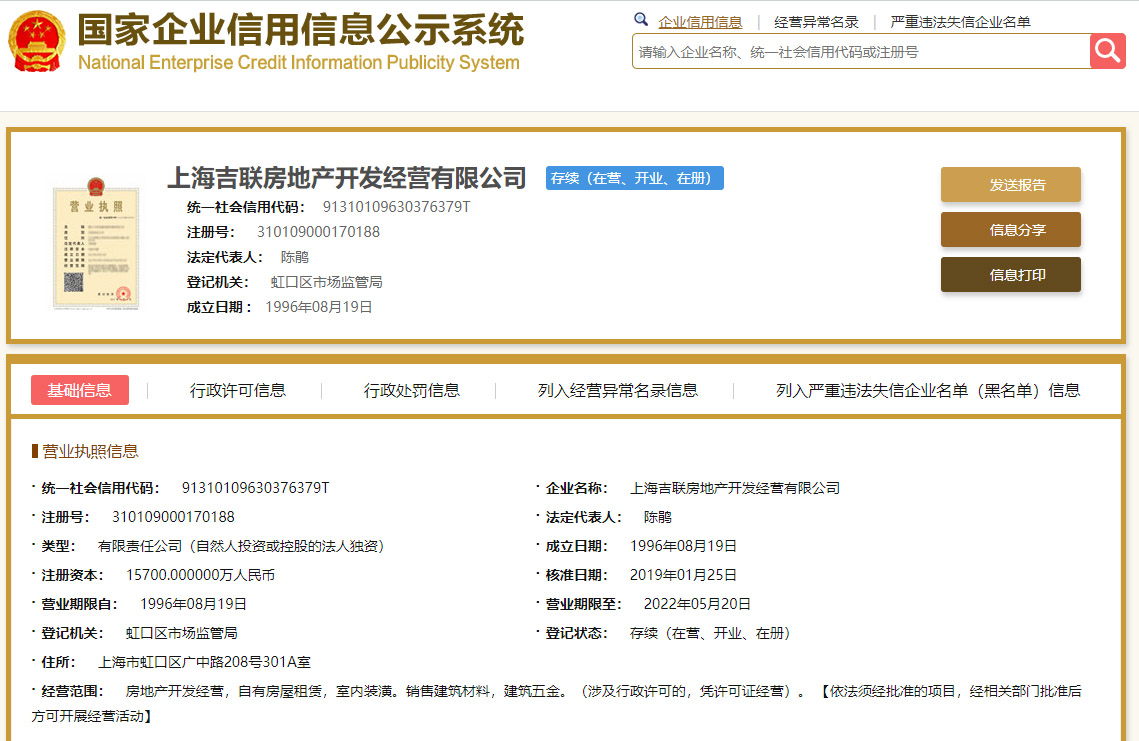The height and width of the screenshot is (741, 1139).
Task: Click the red search magnifier button
Action: tap(1108, 51)
